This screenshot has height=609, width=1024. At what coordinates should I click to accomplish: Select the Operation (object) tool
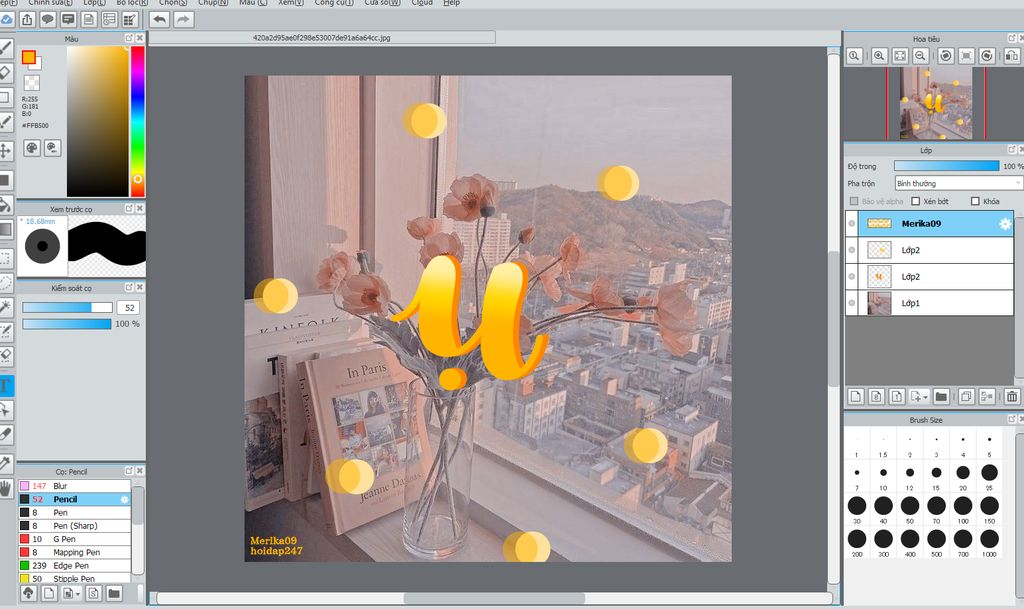click(5, 410)
